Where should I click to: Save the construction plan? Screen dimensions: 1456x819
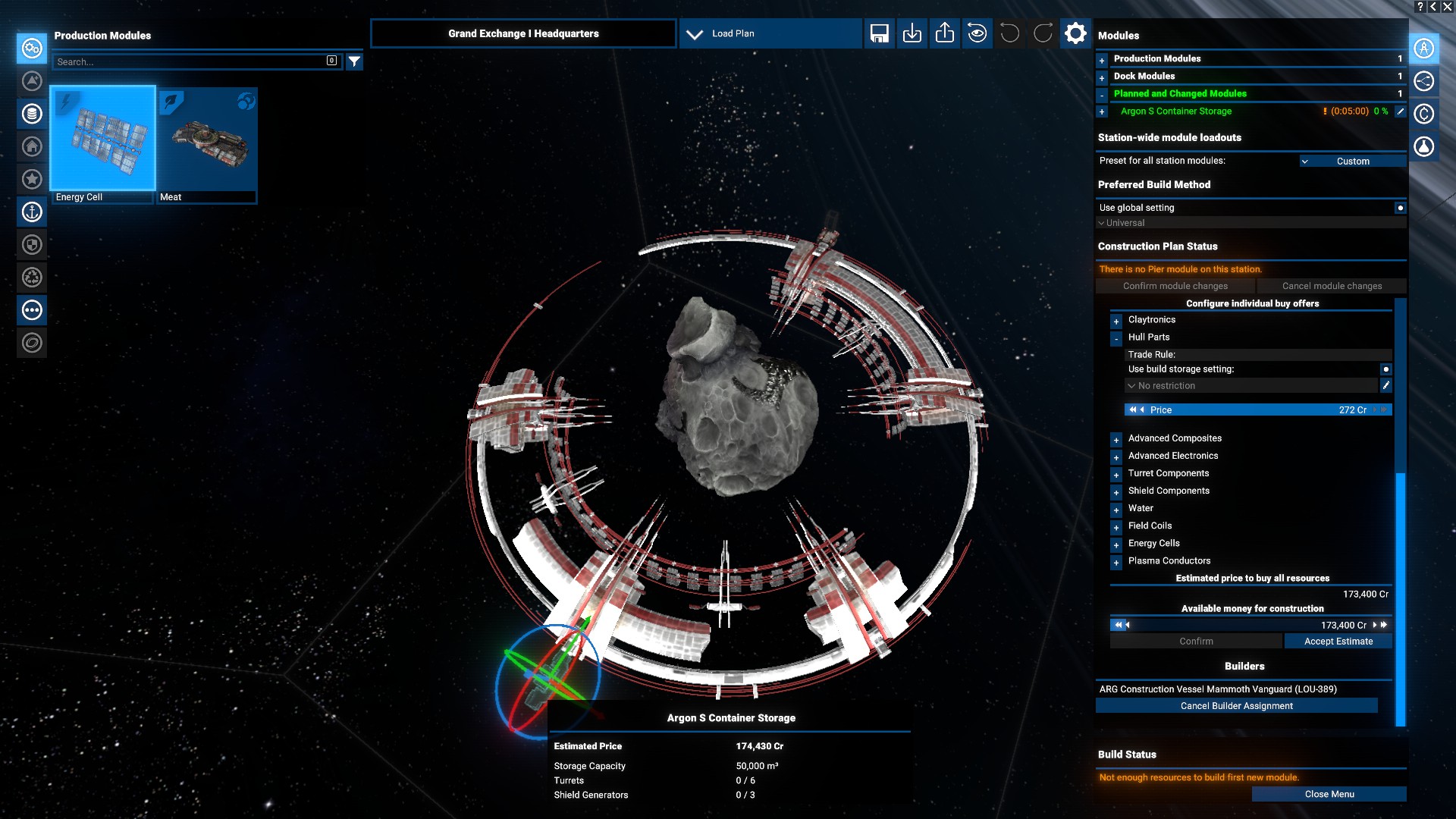pos(880,33)
